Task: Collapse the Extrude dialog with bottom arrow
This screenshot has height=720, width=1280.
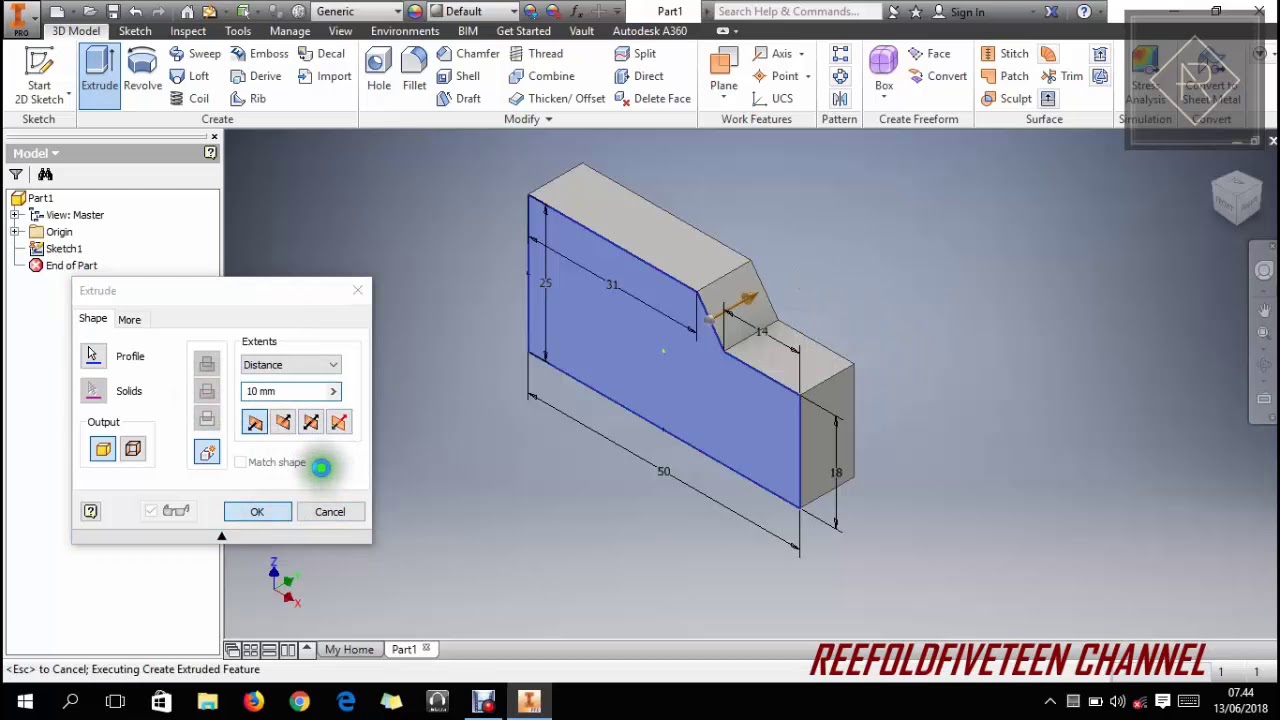Action: [222, 537]
